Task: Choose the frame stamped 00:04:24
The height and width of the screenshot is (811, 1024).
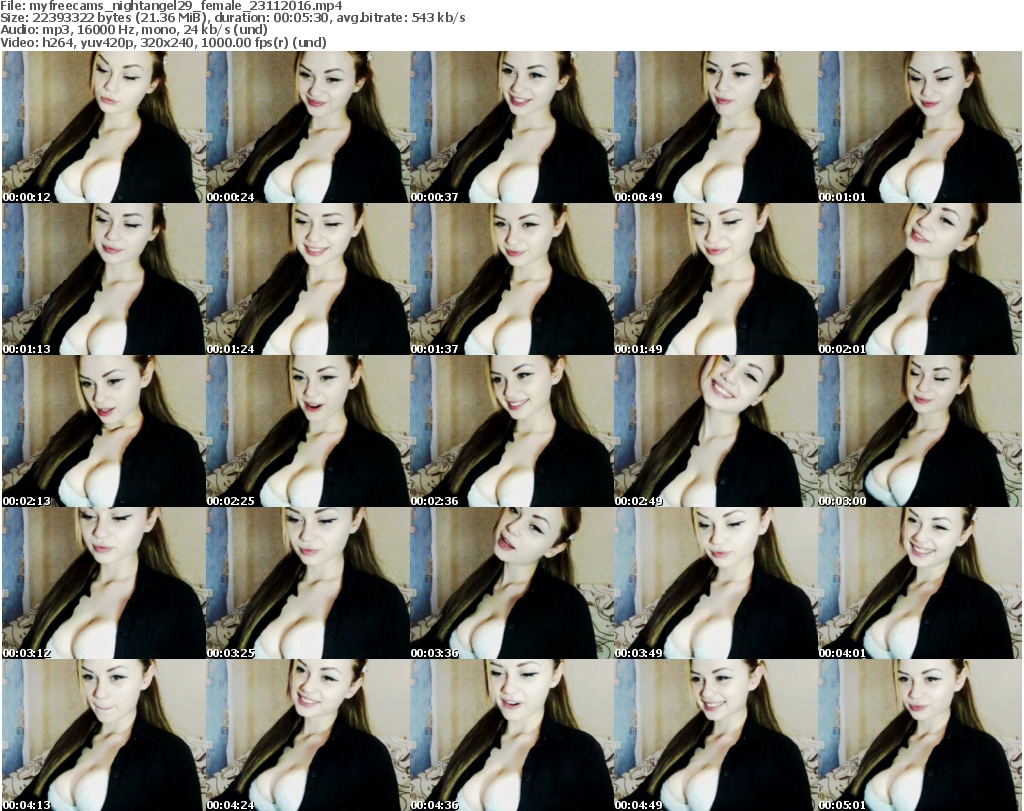Action: pos(308,735)
